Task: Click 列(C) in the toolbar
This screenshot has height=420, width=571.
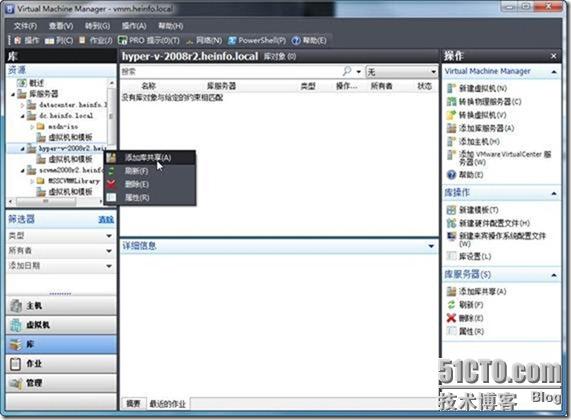Action: (x=59, y=40)
